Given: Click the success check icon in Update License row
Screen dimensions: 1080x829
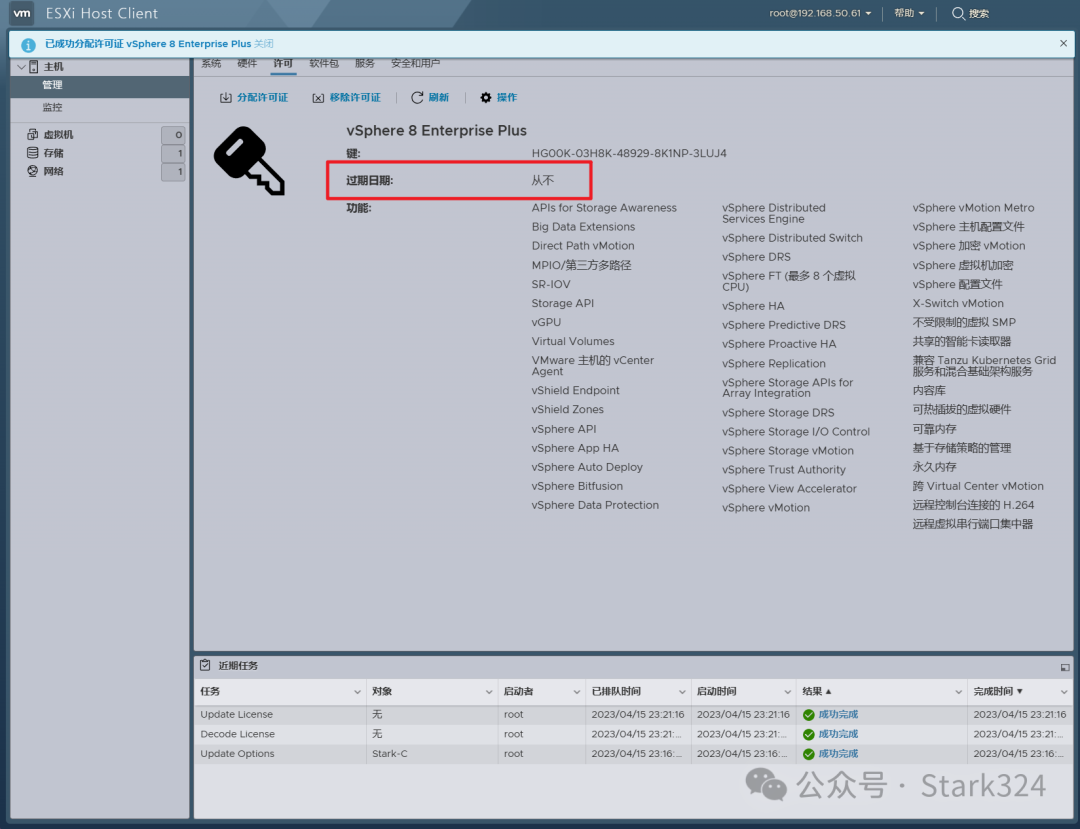Looking at the screenshot, I should pos(809,715).
